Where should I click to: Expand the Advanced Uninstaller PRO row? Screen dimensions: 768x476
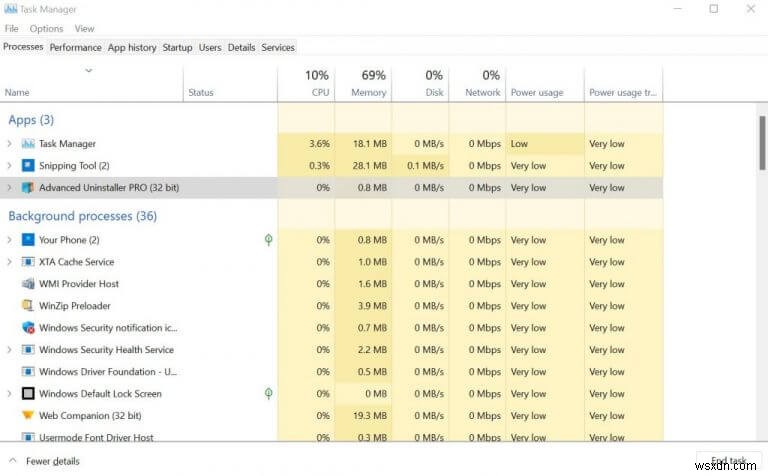tap(9, 188)
